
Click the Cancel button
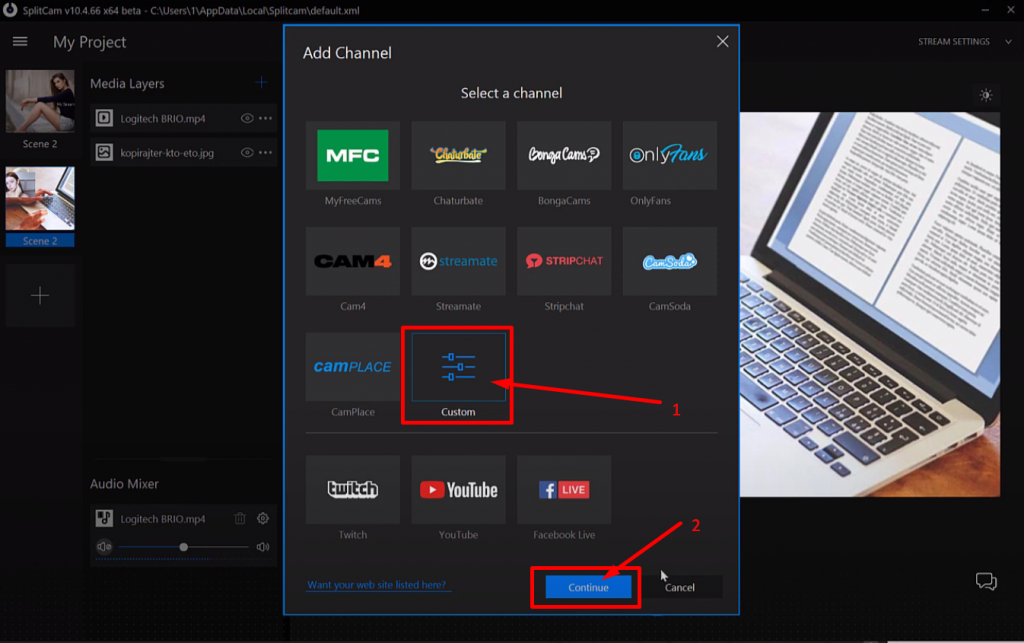pos(680,587)
